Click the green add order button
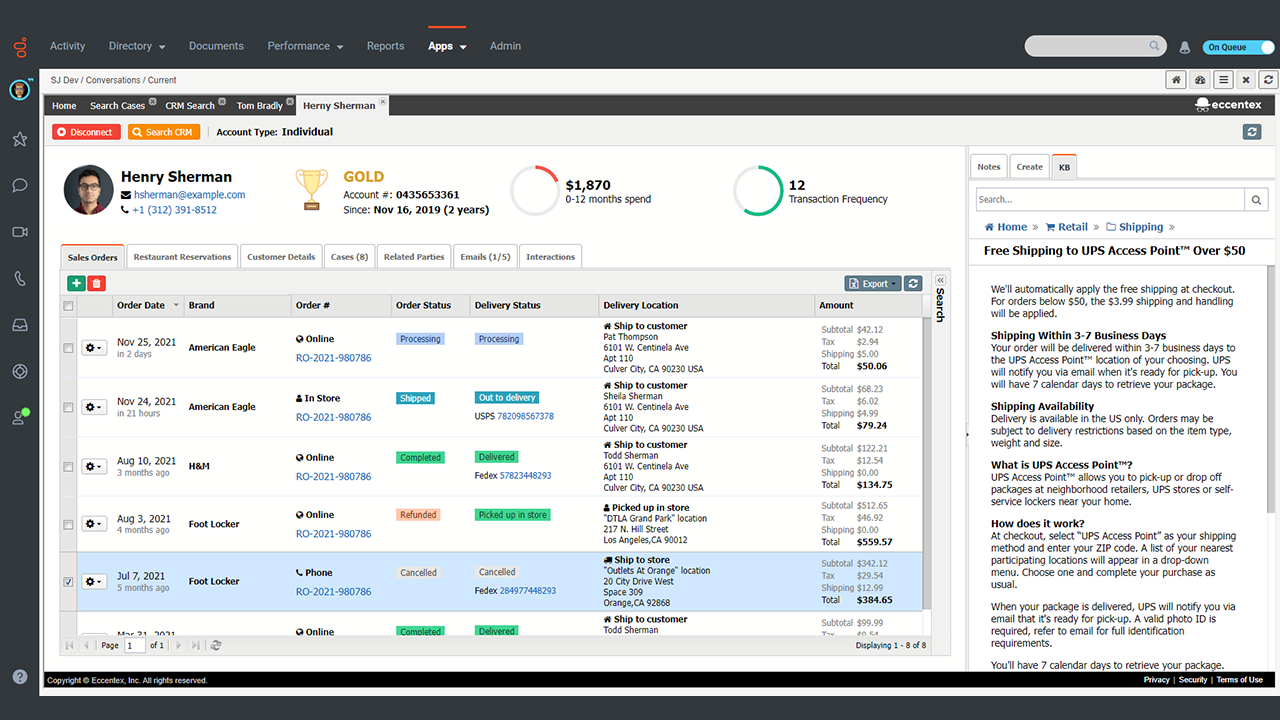This screenshot has width=1280, height=720. tap(76, 284)
